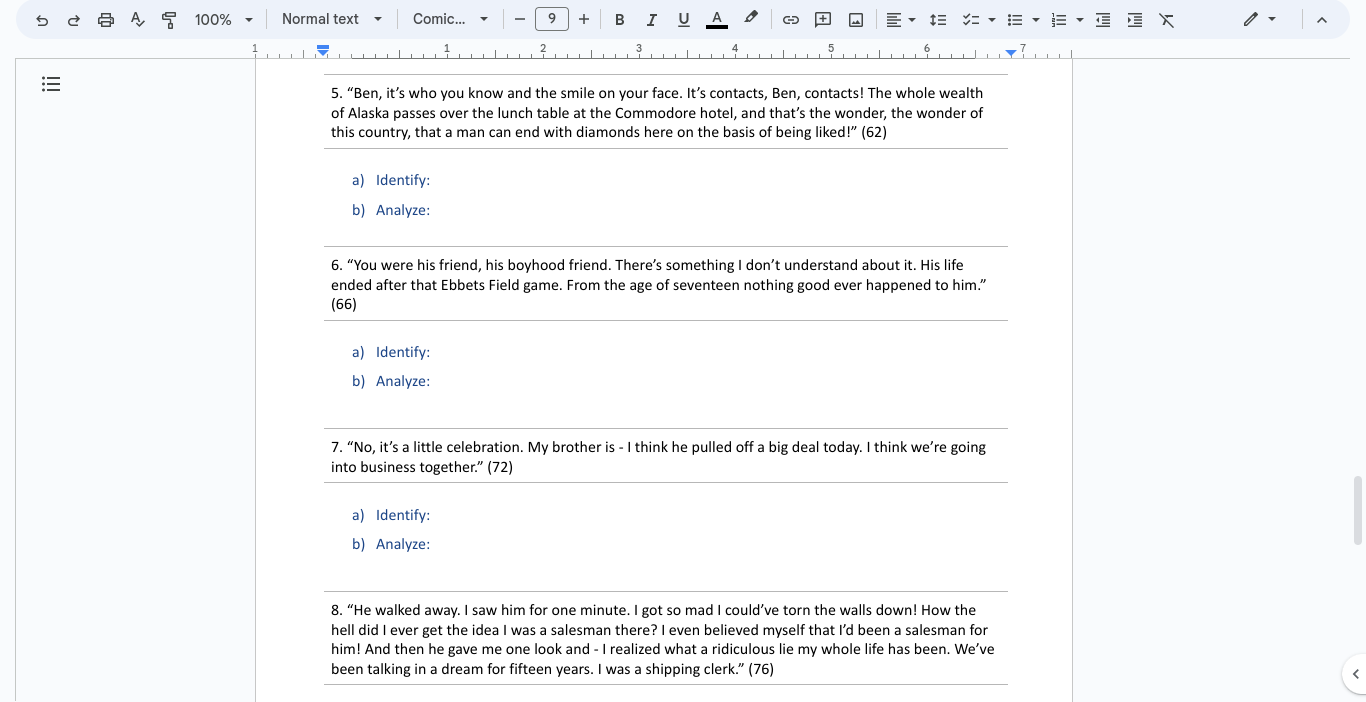
Task: Expand checklist options arrow
Action: click(x=992, y=20)
